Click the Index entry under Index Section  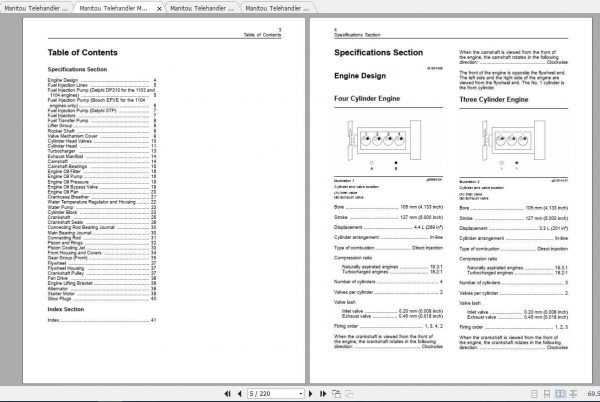(x=102, y=320)
